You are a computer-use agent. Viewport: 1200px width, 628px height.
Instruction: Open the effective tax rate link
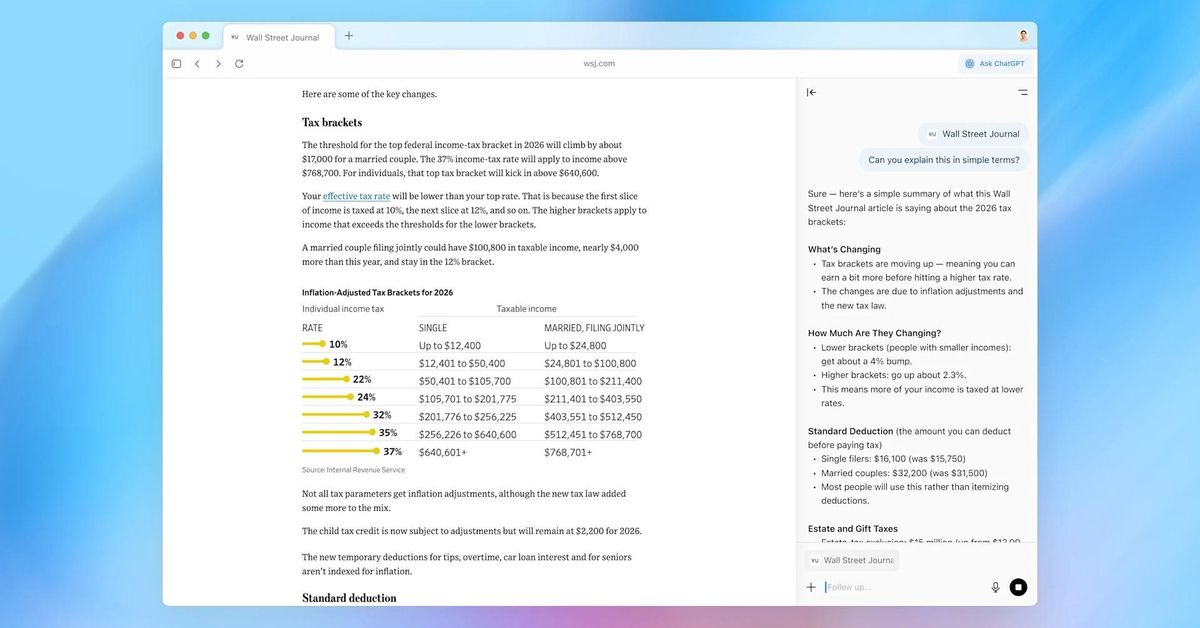pos(356,196)
